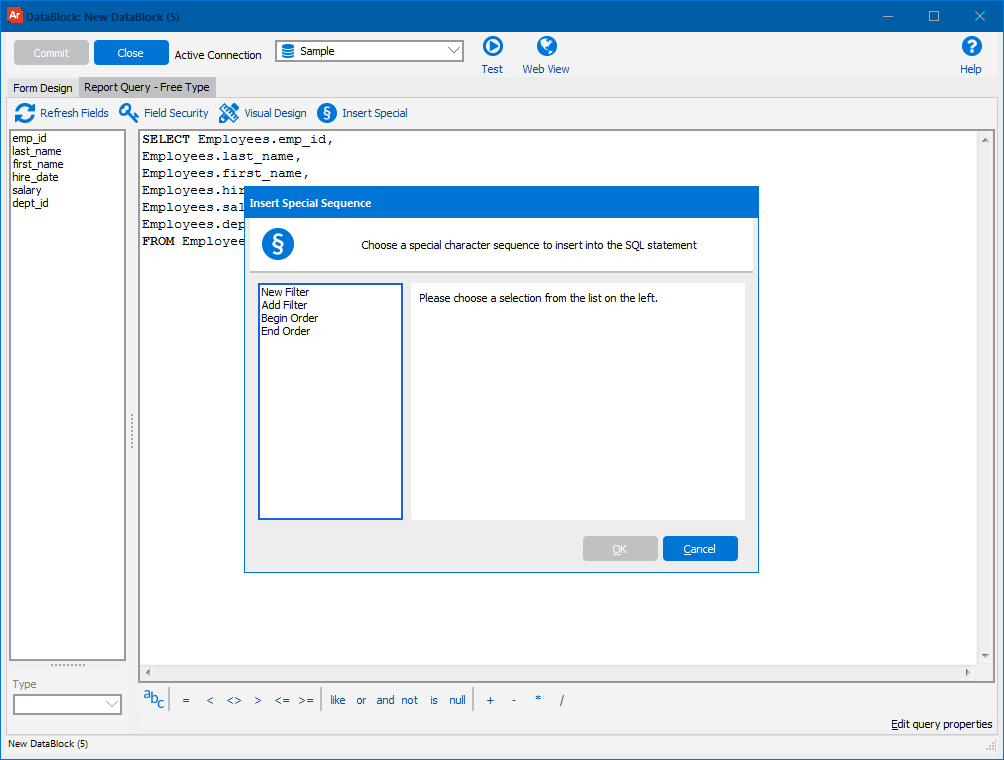Cancel the Insert Special Sequence dialog
Image resolution: width=1004 pixels, height=760 pixels.
point(700,549)
